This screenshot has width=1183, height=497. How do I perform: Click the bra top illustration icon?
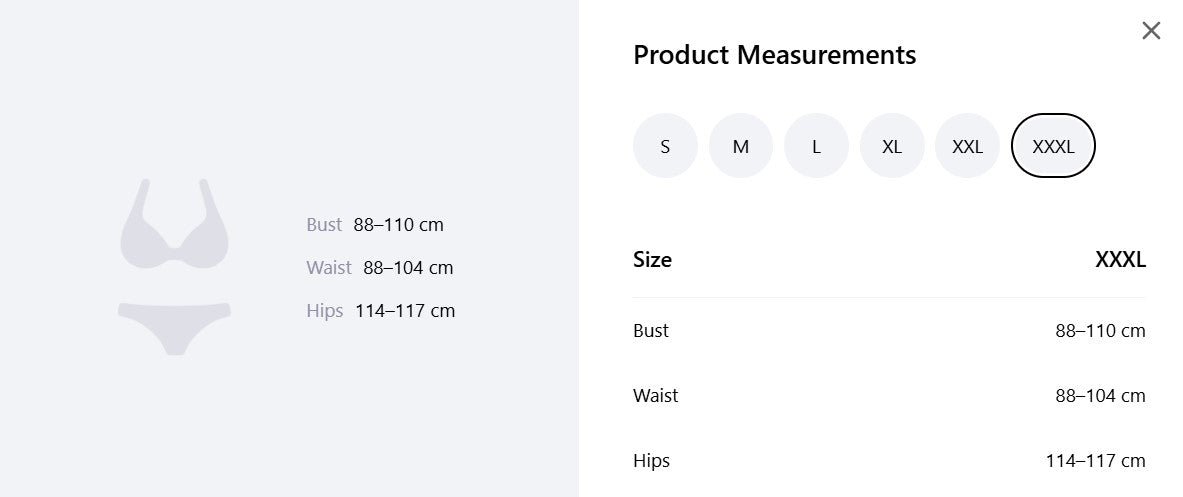pos(174,223)
